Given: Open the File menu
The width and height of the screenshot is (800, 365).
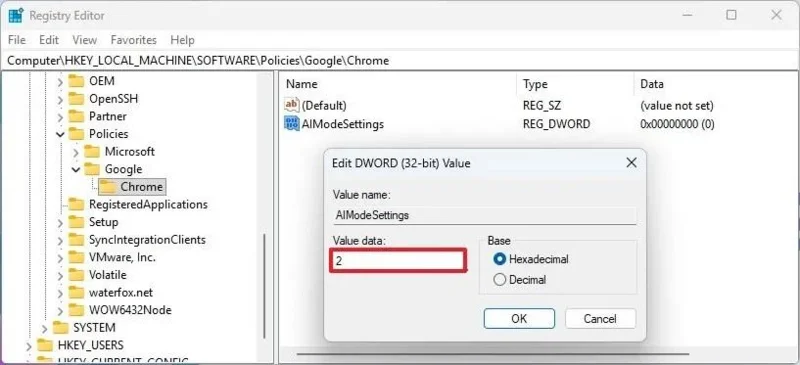Looking at the screenshot, I should pyautogui.click(x=17, y=40).
